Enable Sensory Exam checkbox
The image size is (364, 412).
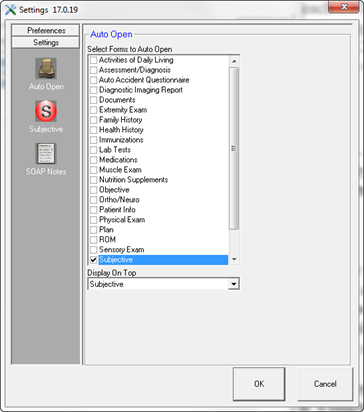coord(94,250)
